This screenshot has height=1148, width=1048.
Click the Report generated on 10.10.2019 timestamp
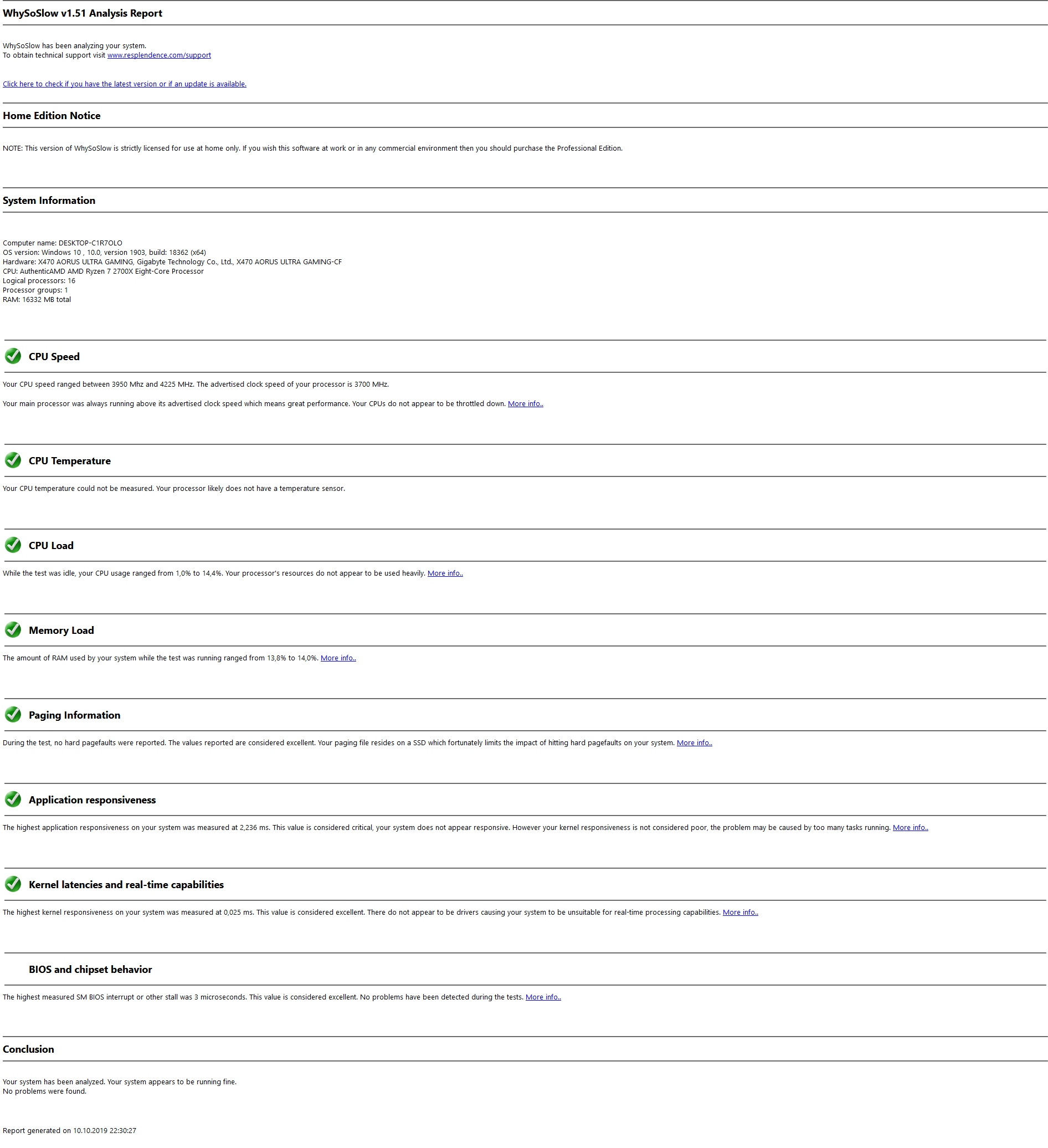point(69,1131)
